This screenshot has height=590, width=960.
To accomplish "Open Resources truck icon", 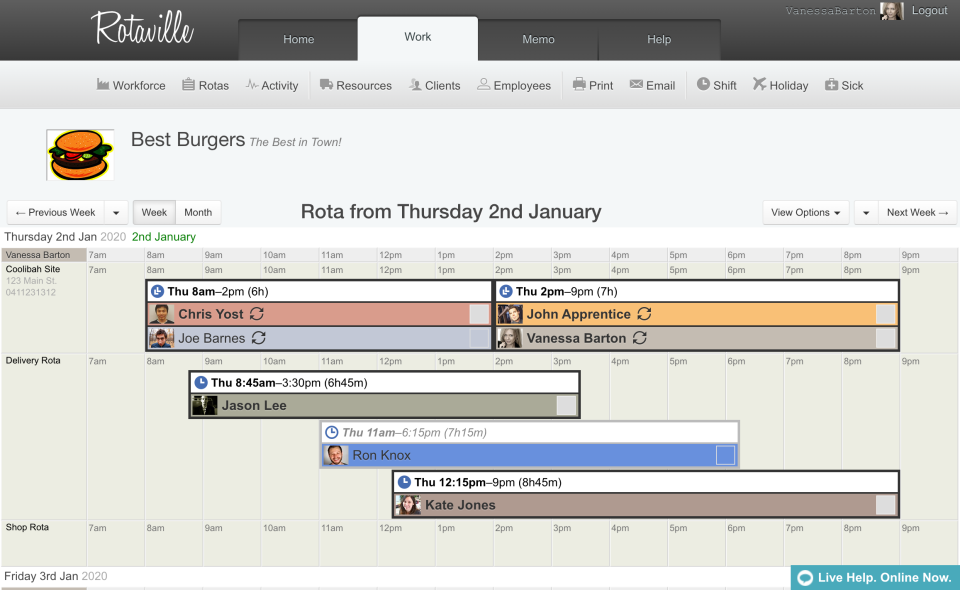I will tap(326, 85).
